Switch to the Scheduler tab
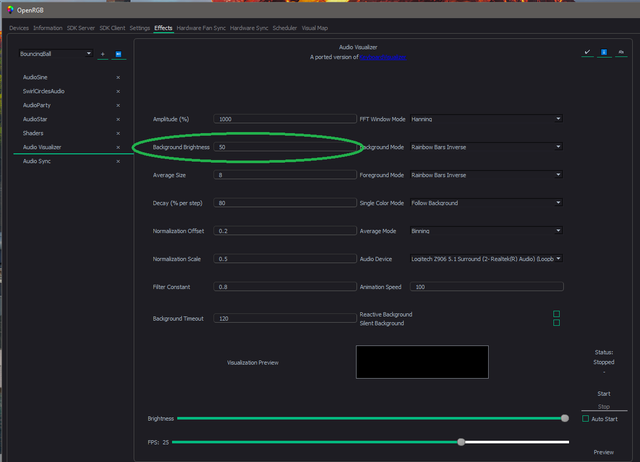 [284, 28]
